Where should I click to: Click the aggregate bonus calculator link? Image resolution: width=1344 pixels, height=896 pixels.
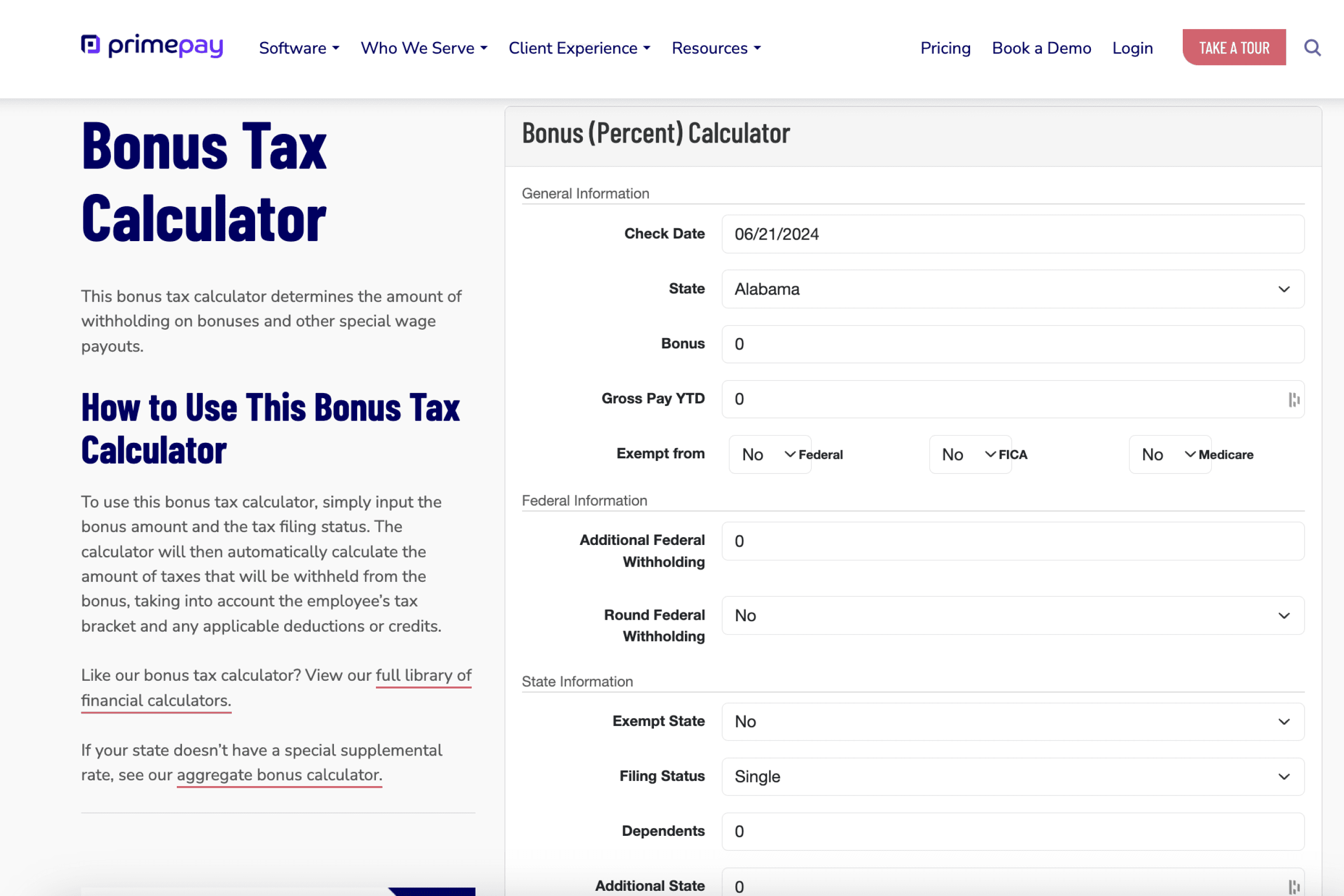[278, 775]
